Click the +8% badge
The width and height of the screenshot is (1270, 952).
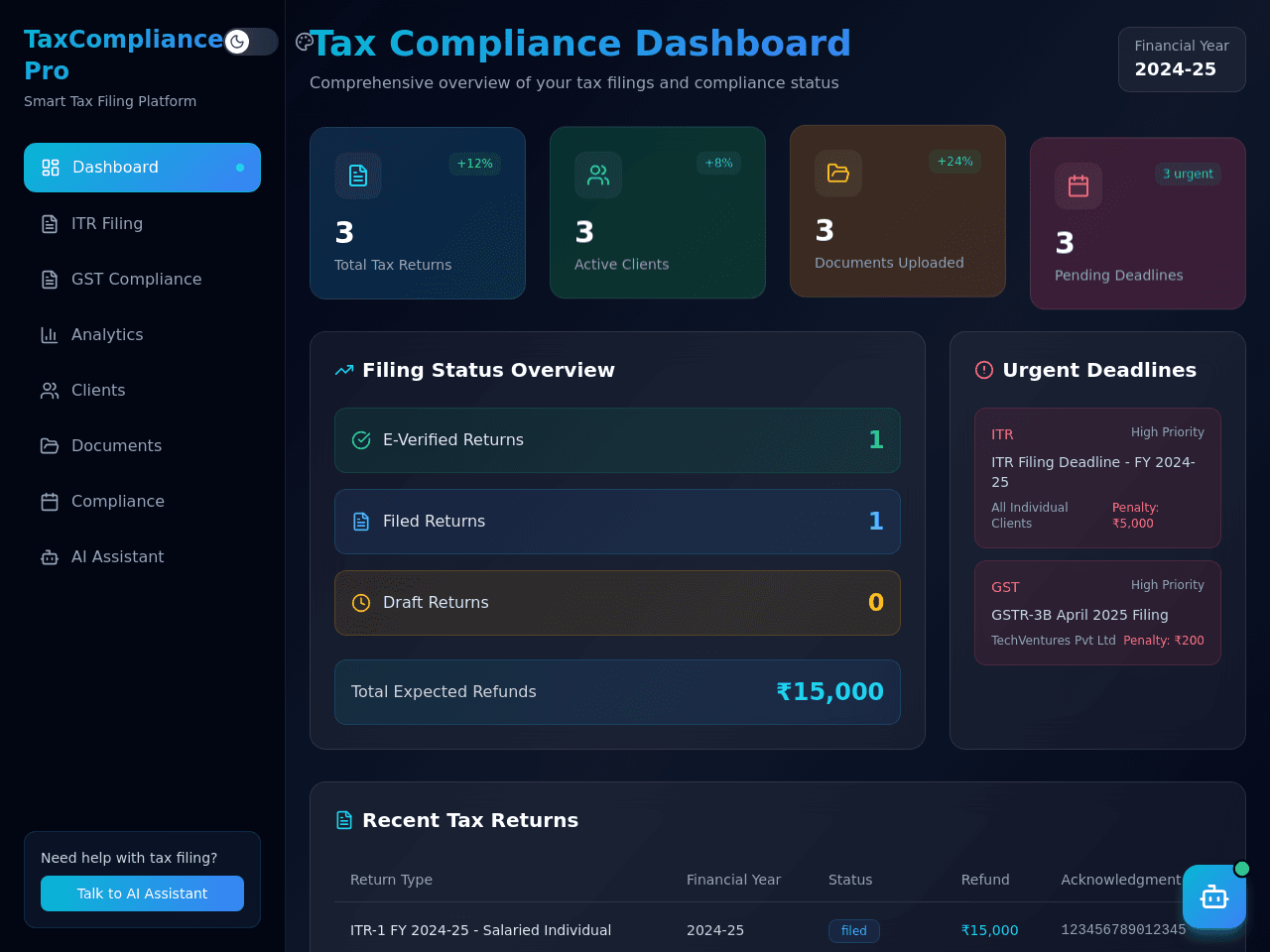click(x=719, y=164)
